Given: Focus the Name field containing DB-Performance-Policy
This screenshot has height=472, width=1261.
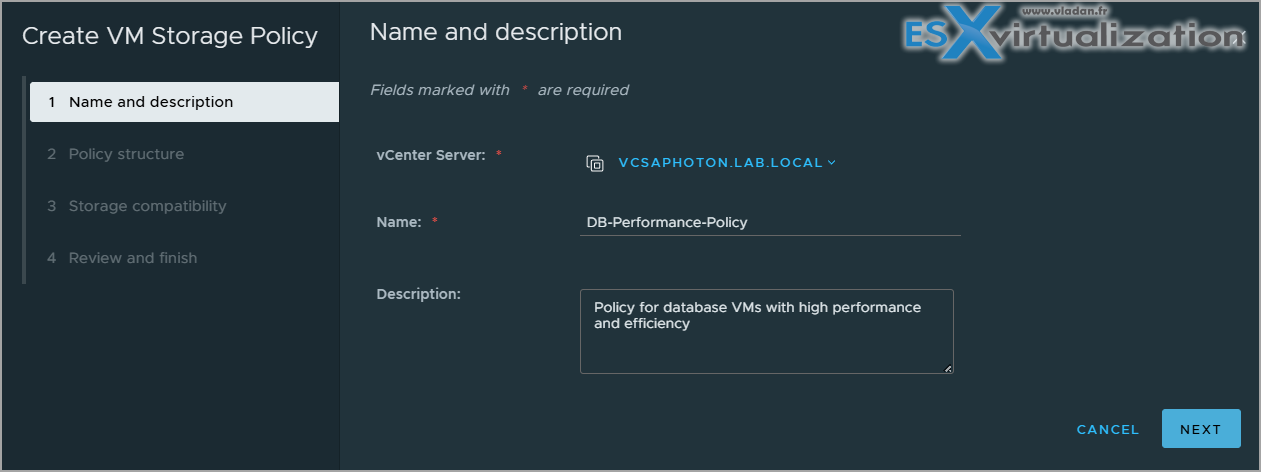Looking at the screenshot, I should pyautogui.click(x=770, y=222).
